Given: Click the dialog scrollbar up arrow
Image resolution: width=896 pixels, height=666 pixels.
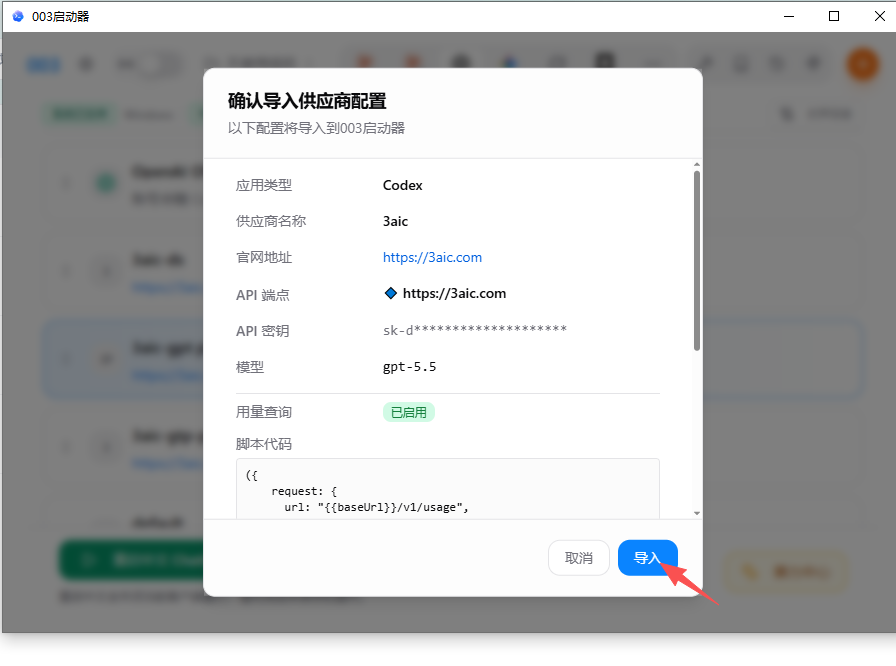Looking at the screenshot, I should click(697, 165).
